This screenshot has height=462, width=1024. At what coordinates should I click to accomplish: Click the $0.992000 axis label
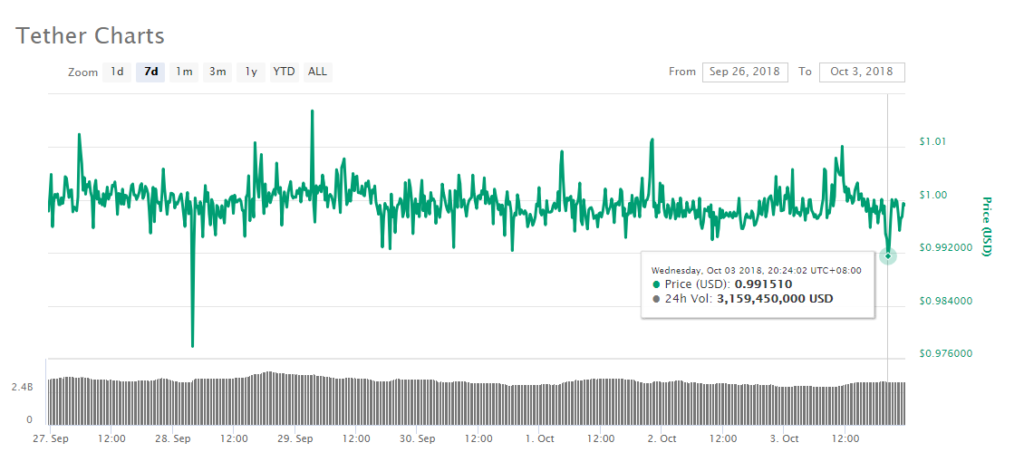[x=946, y=248]
